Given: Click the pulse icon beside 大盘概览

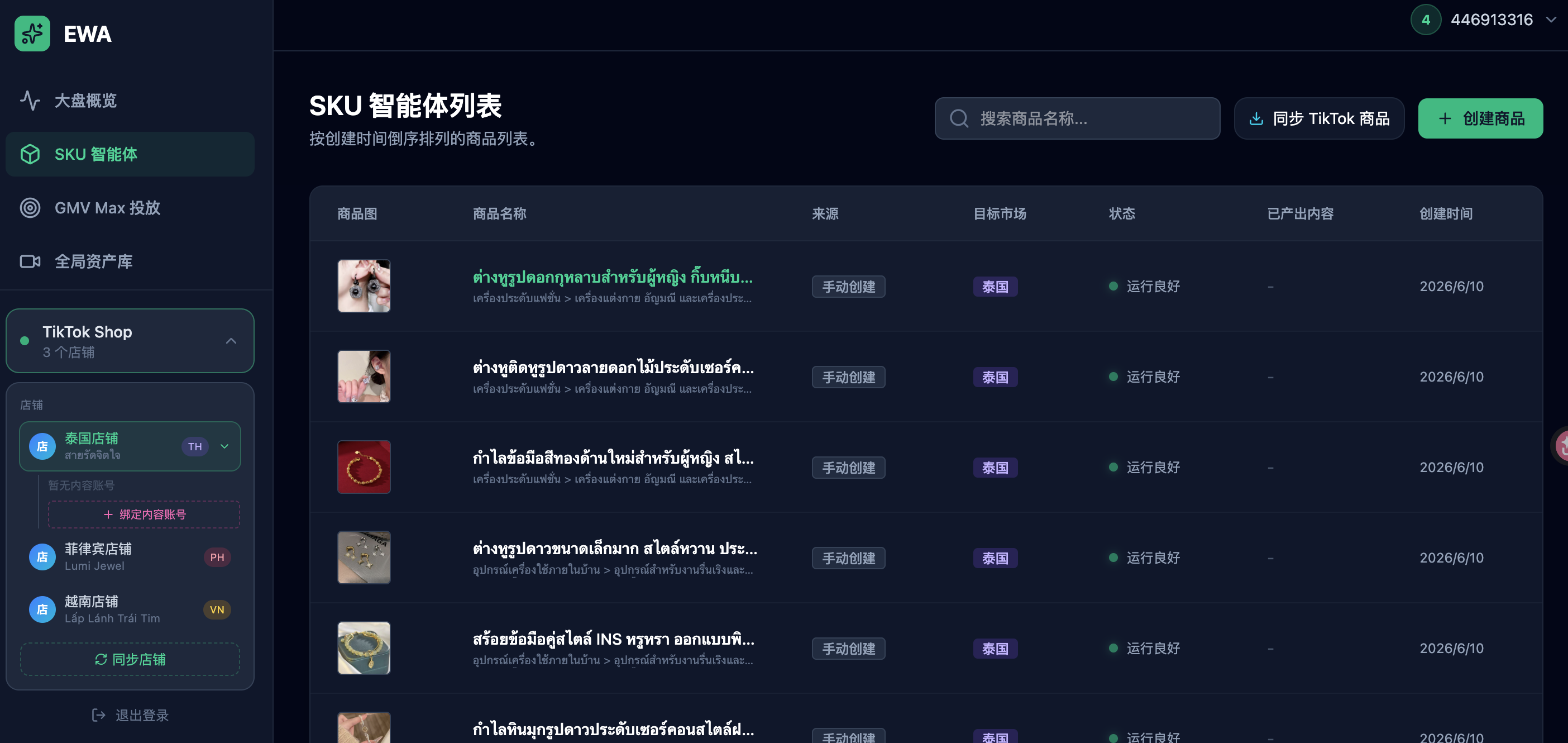Looking at the screenshot, I should pos(30,101).
